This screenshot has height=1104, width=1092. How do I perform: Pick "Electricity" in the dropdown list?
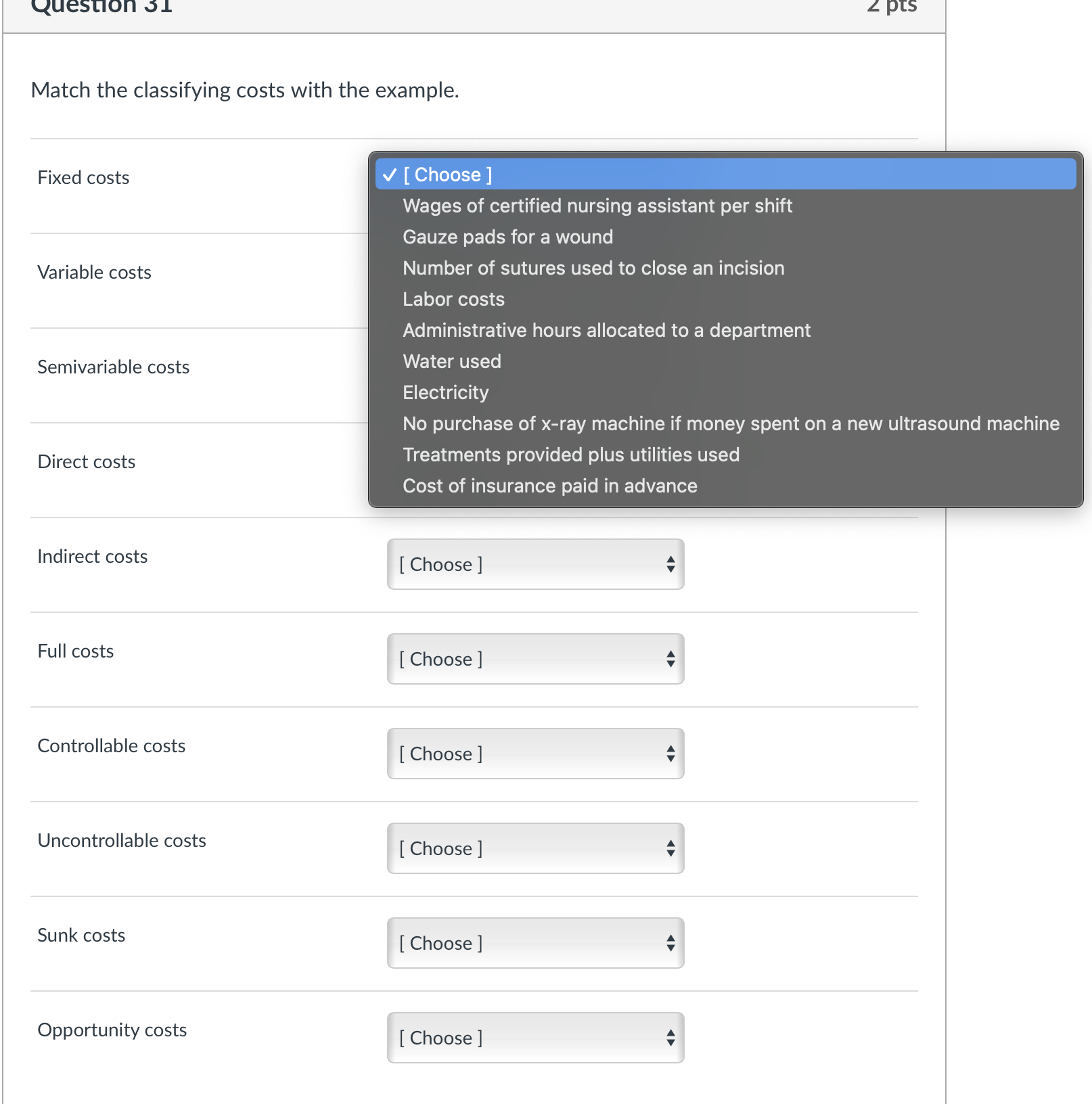(445, 392)
